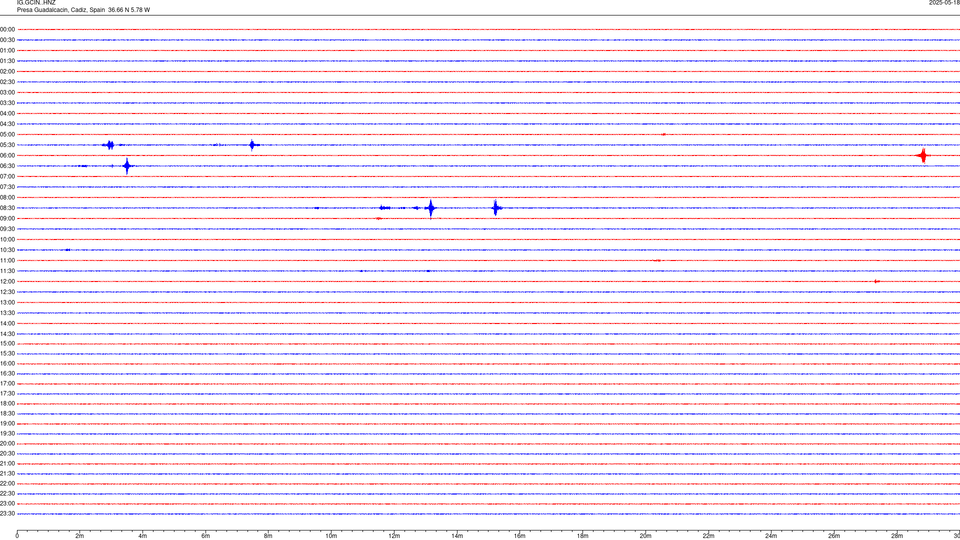960x540 pixels.
Task: Click the '4m' x-axis tick label
Action: 143,536
